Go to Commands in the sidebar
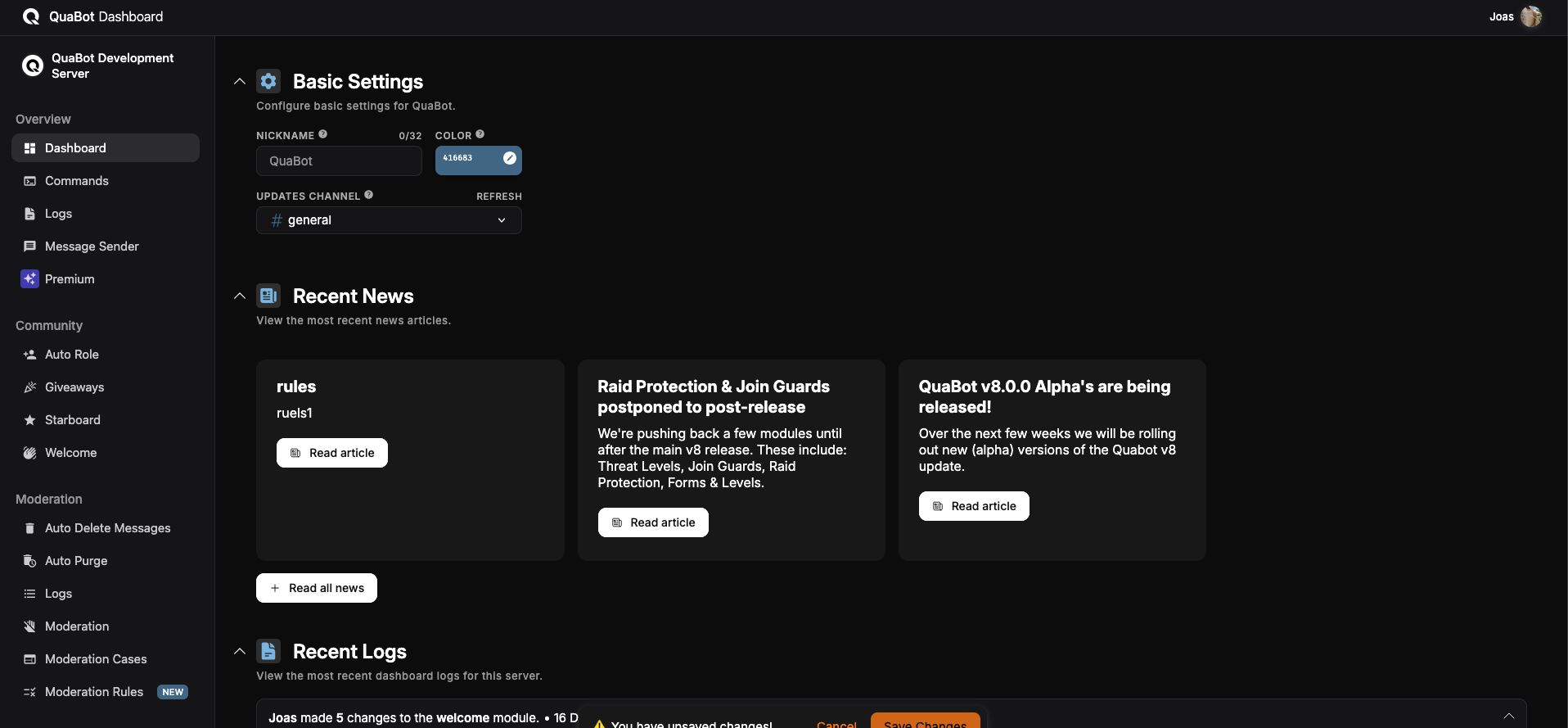This screenshot has width=1568, height=728. click(106, 181)
